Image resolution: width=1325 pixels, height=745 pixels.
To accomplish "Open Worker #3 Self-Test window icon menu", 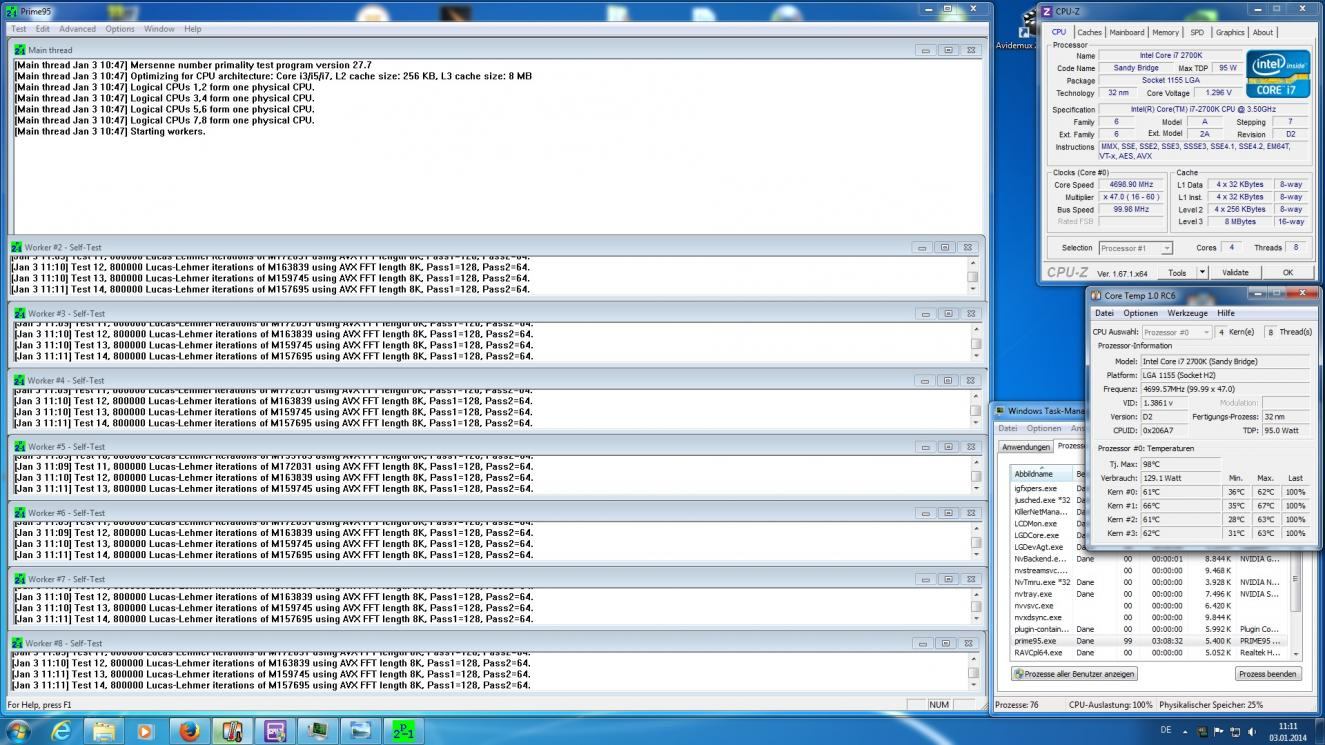I will [x=19, y=313].
